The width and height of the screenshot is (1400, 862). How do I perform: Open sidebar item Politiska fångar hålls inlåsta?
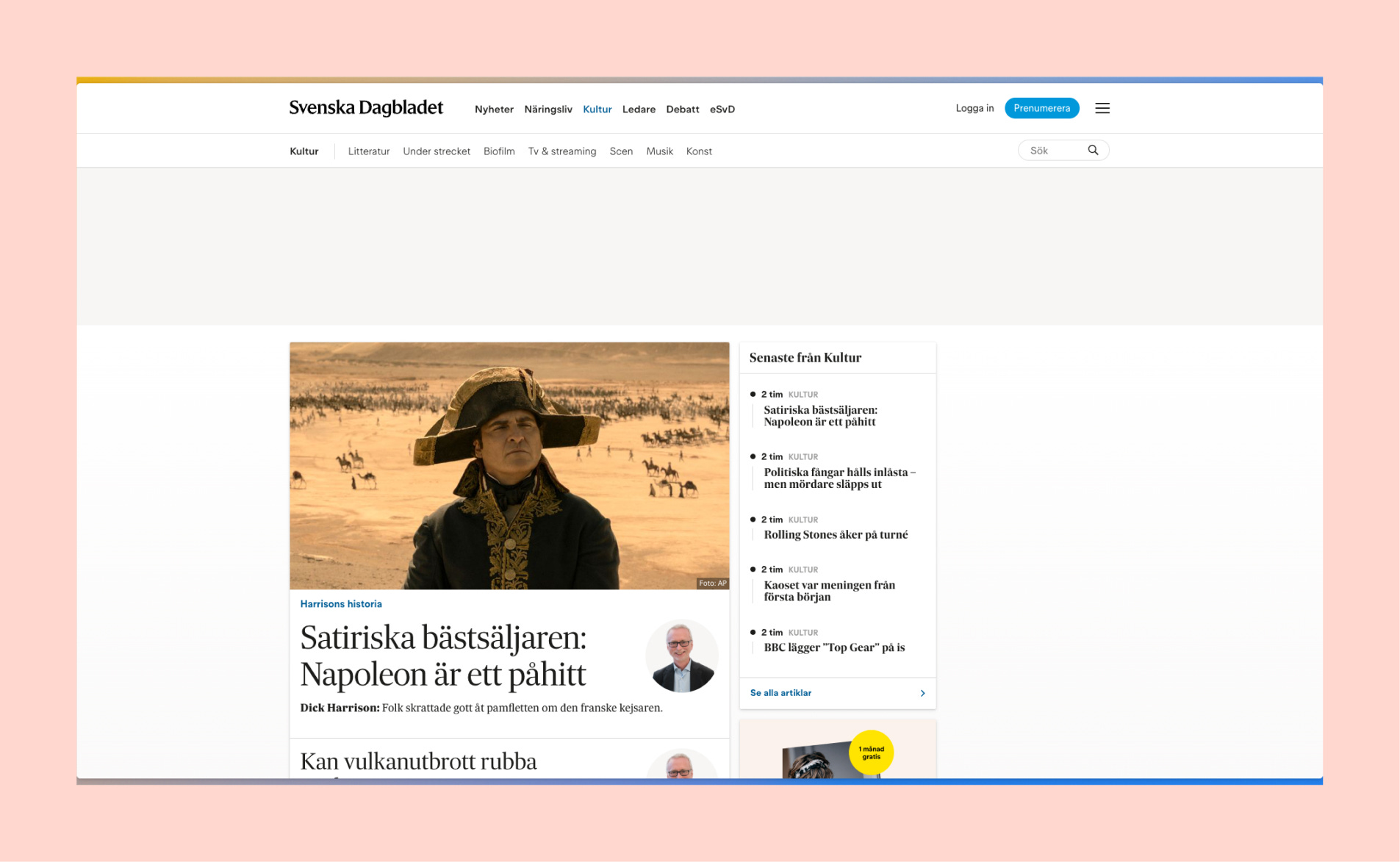[839, 478]
